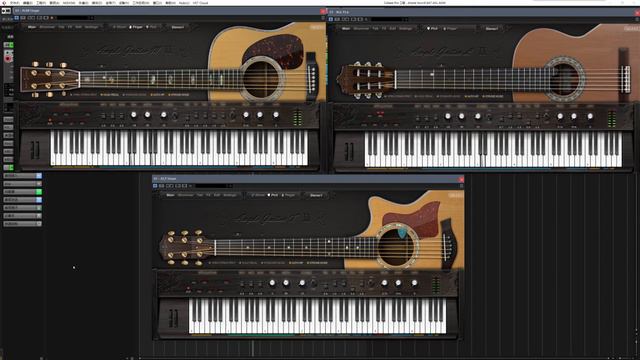Click second header toolbar icon in the Martin guitar window
The width and height of the screenshot is (640, 360).
pos(23,18)
